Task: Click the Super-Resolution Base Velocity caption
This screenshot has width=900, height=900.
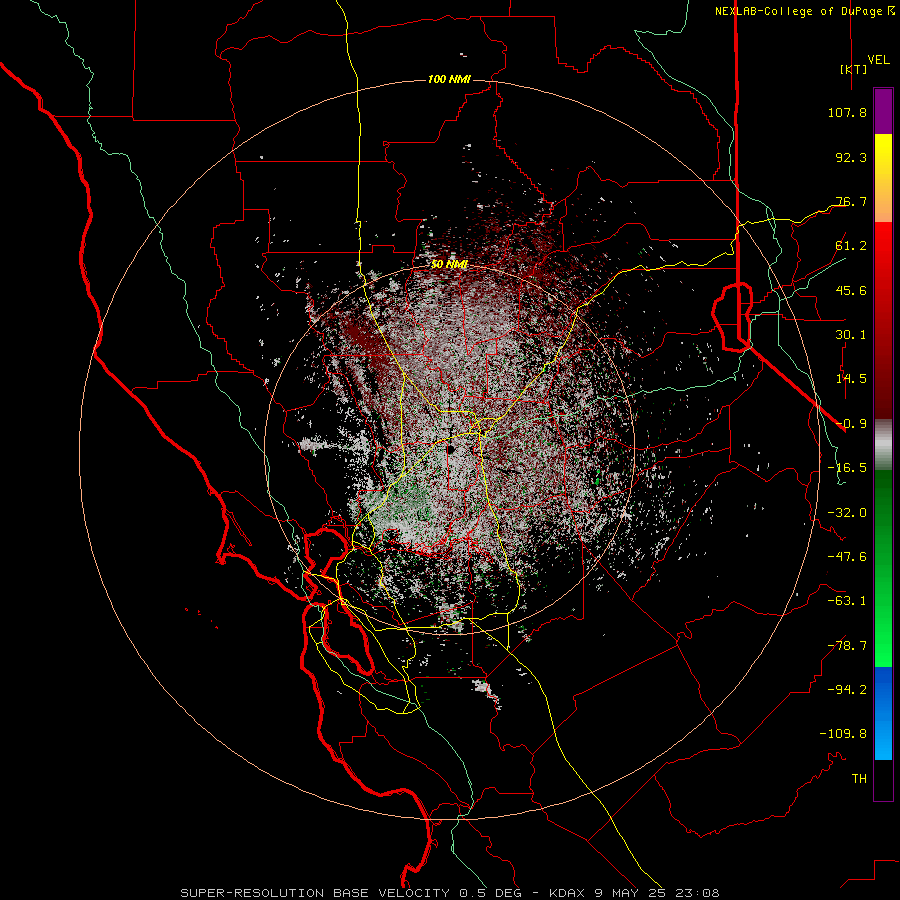Action: click(449, 893)
